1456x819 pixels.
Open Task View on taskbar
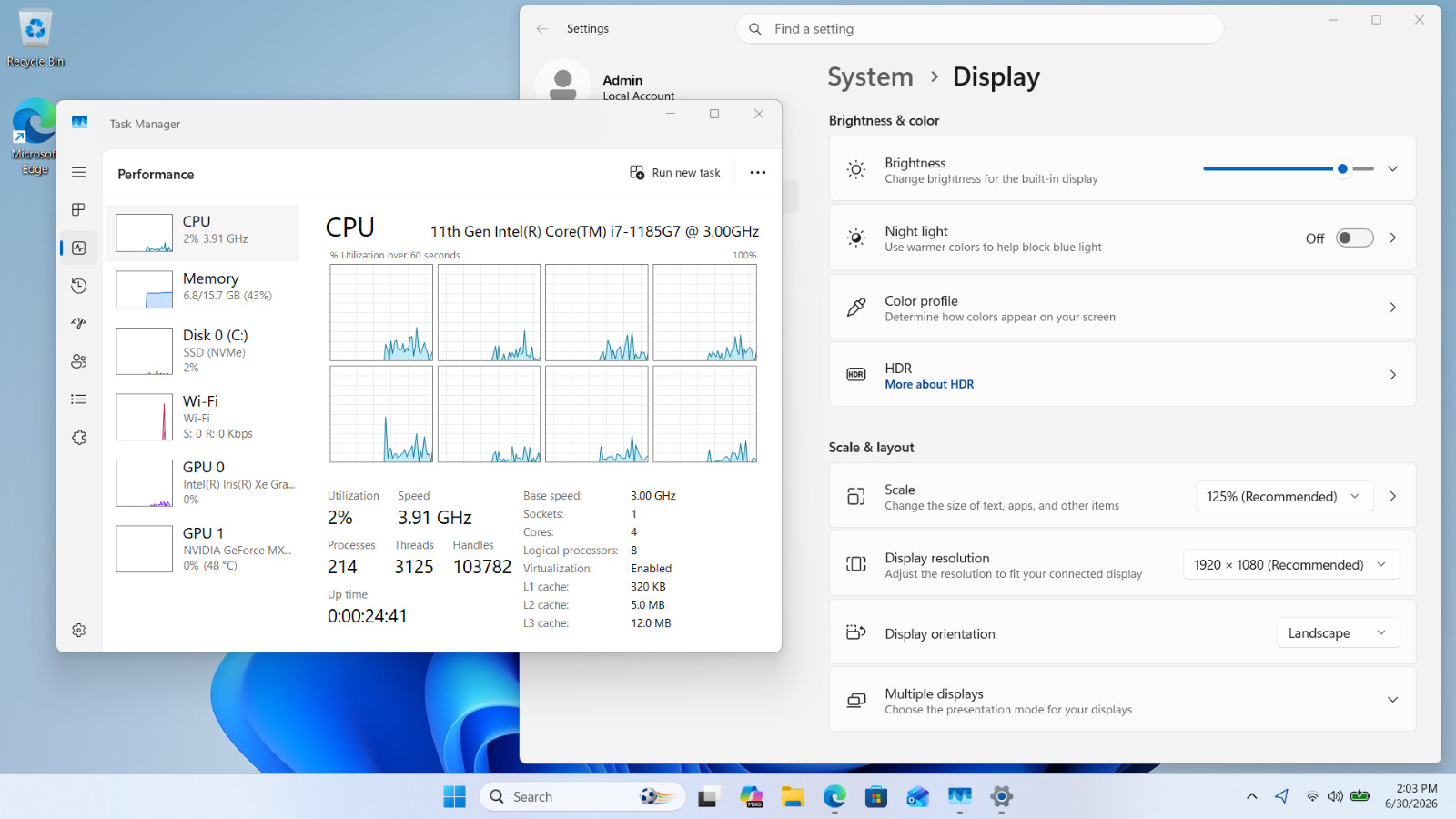pyautogui.click(x=708, y=797)
